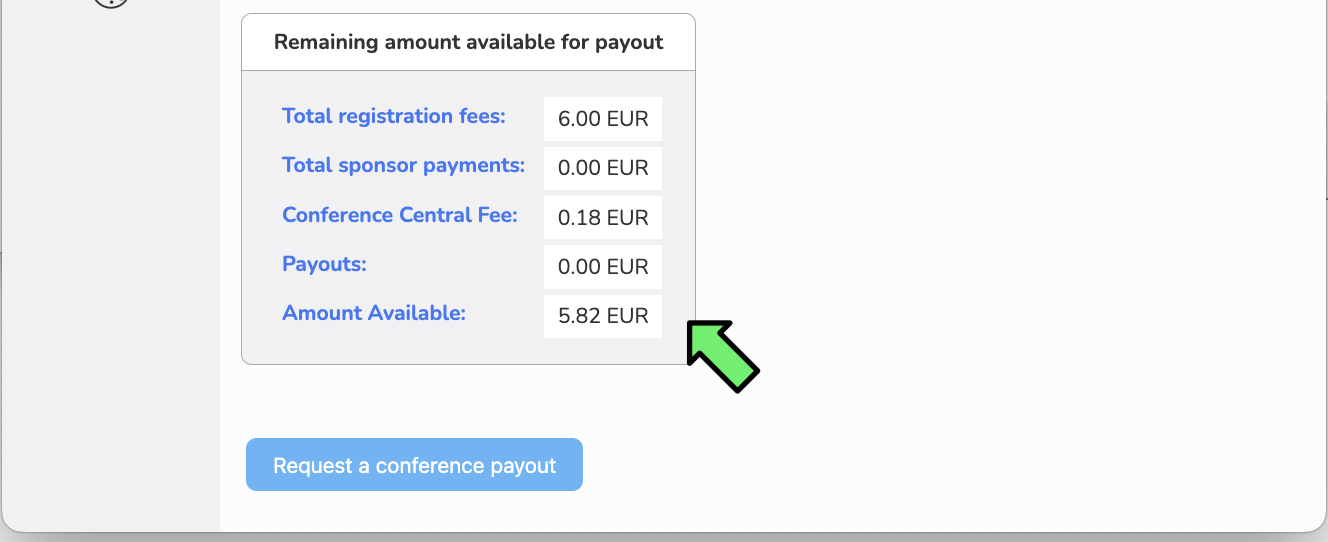Image resolution: width=1328 pixels, height=542 pixels.
Task: Select the 5.82 EUR available amount
Action: (x=603, y=316)
